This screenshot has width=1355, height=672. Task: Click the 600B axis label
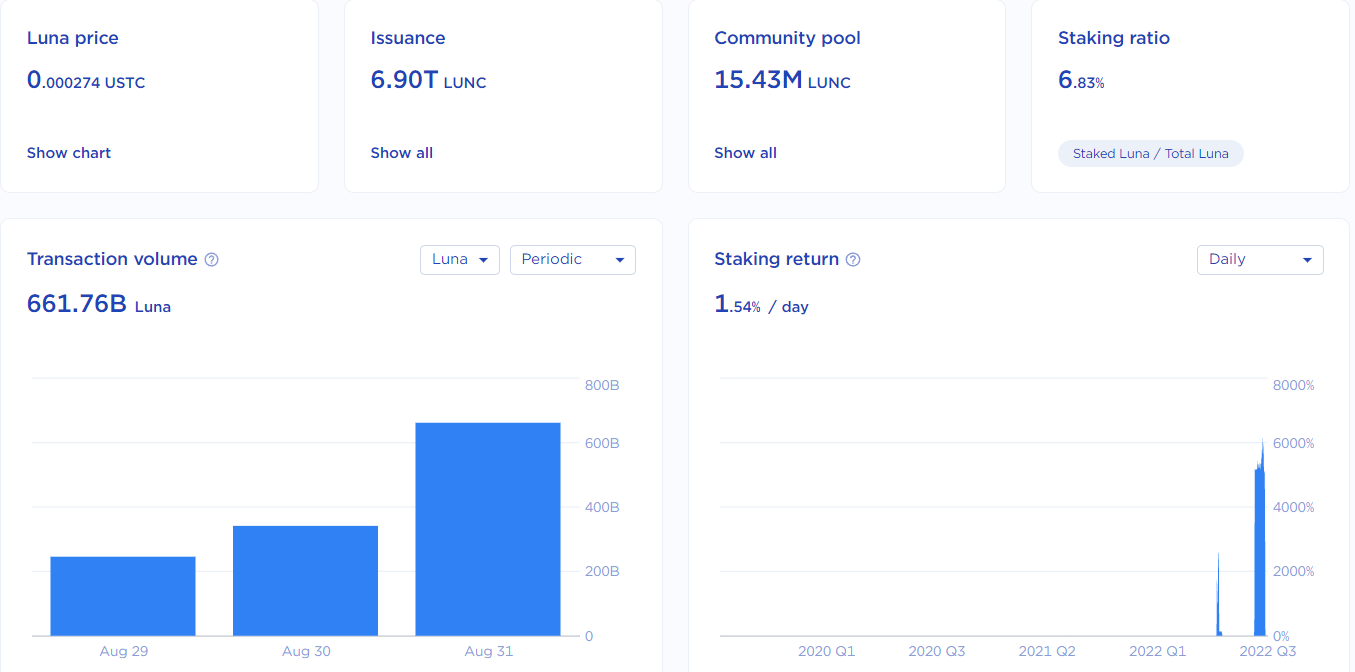pos(602,443)
